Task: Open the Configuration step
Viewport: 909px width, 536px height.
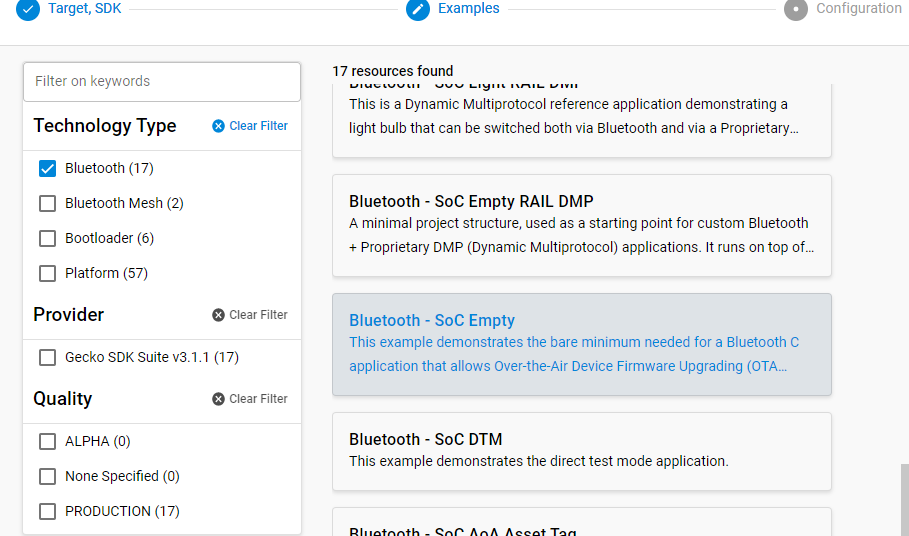Action: (858, 9)
